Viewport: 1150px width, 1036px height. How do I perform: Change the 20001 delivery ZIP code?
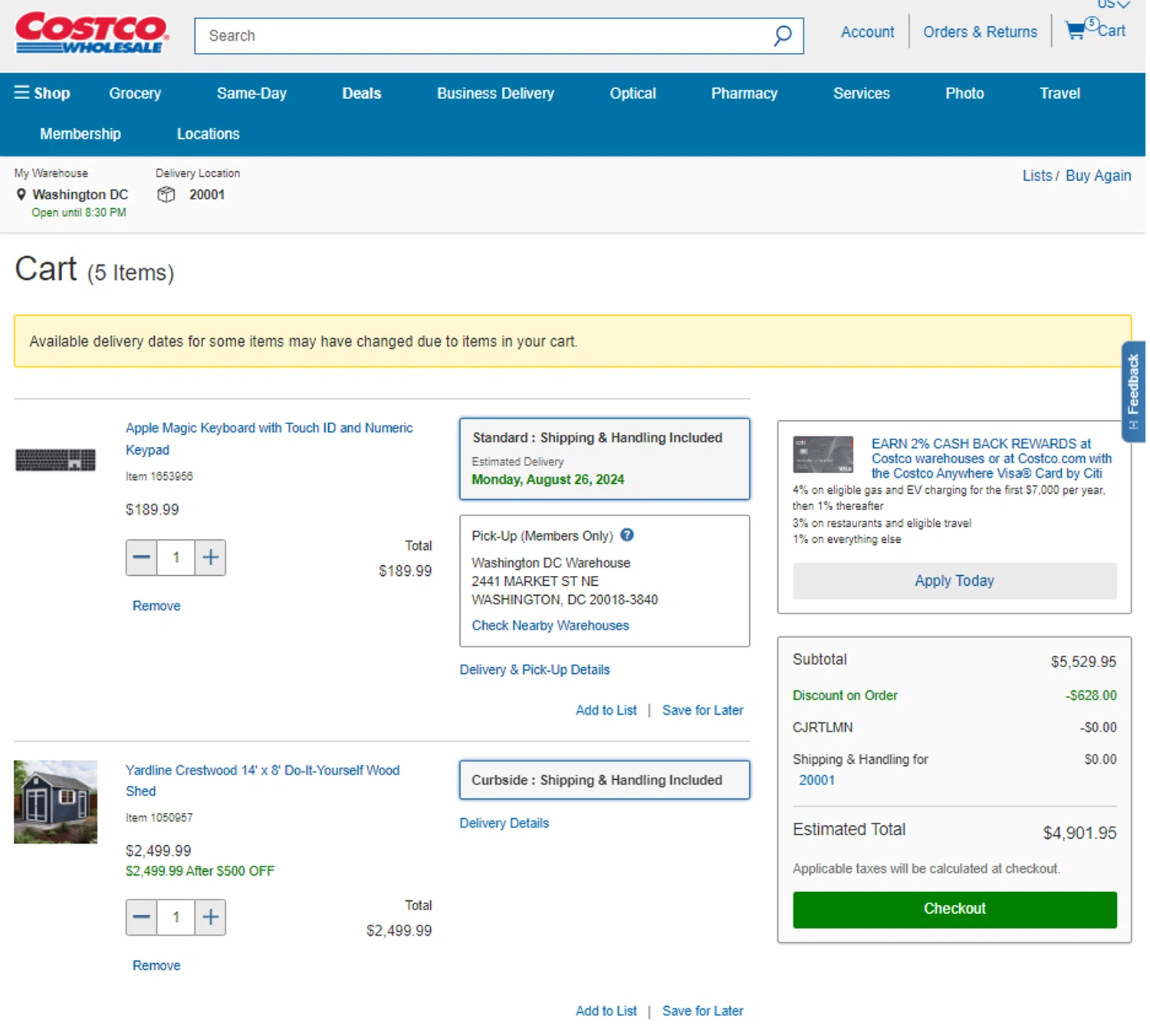coord(207,195)
